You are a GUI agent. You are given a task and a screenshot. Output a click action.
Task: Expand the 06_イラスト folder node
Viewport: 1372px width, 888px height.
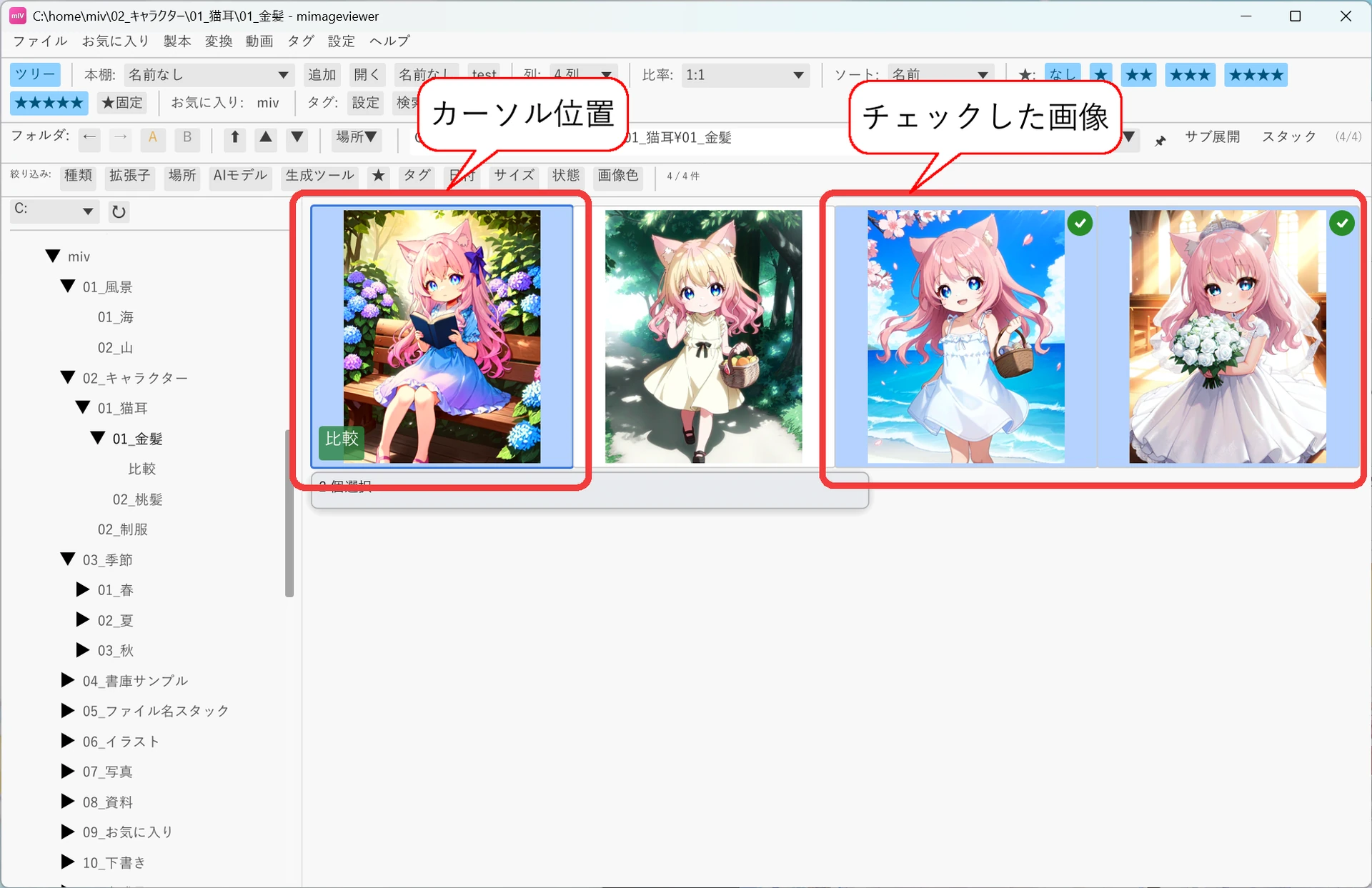tap(68, 740)
